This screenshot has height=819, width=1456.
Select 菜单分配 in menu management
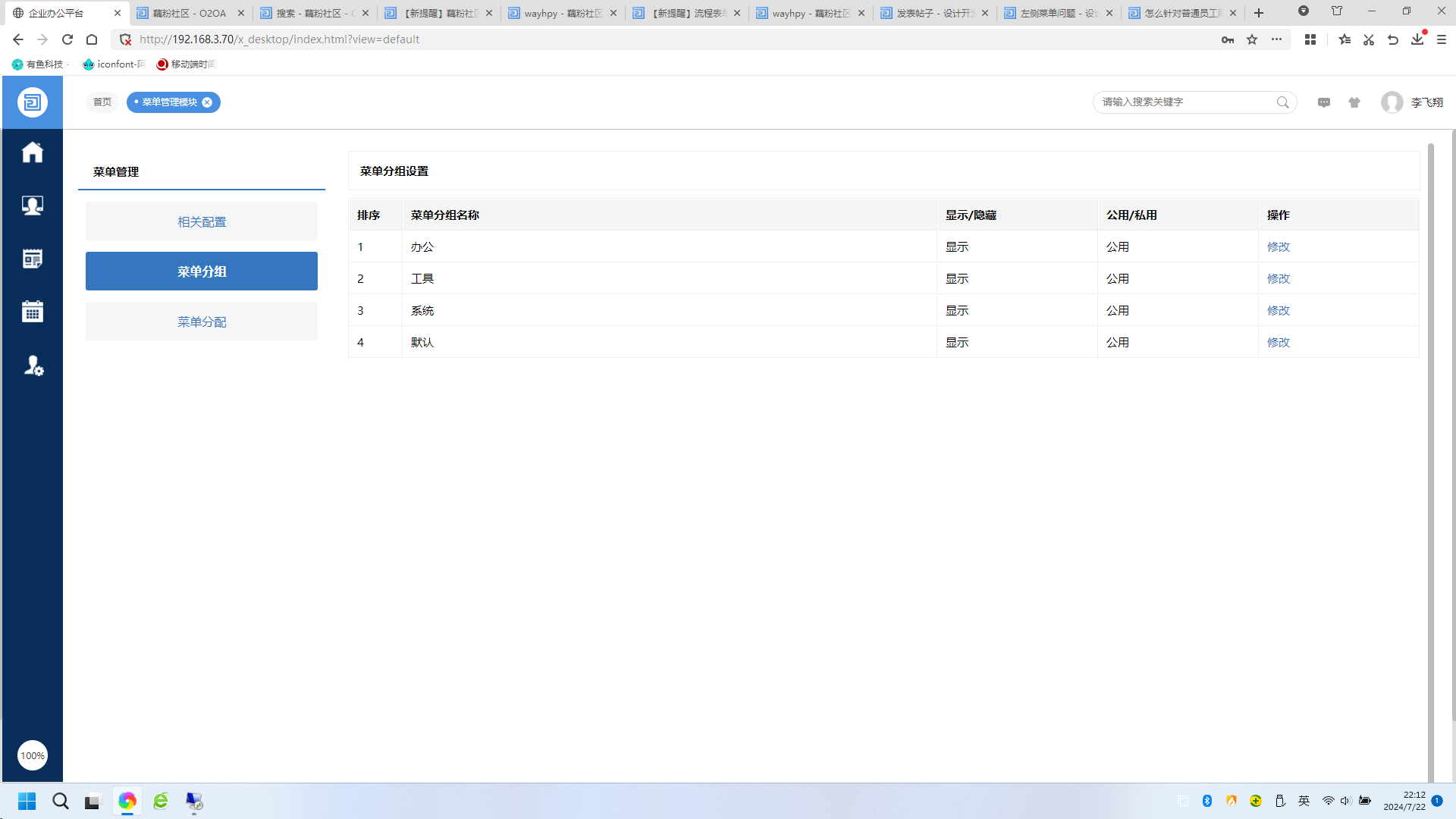(x=201, y=322)
